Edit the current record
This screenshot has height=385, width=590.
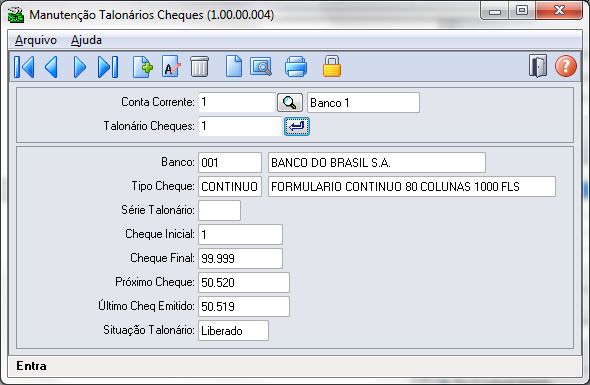pyautogui.click(x=171, y=67)
